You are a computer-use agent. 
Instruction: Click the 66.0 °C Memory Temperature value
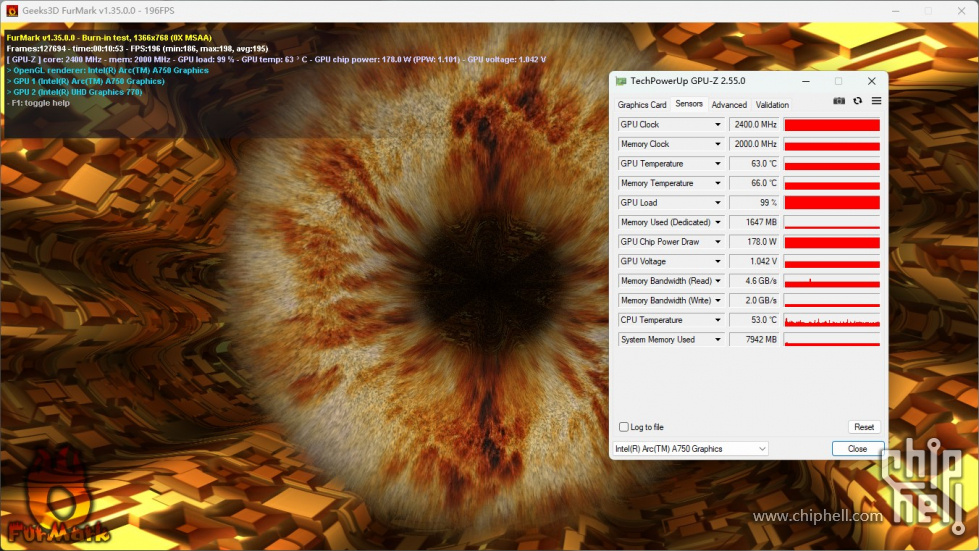[754, 183]
